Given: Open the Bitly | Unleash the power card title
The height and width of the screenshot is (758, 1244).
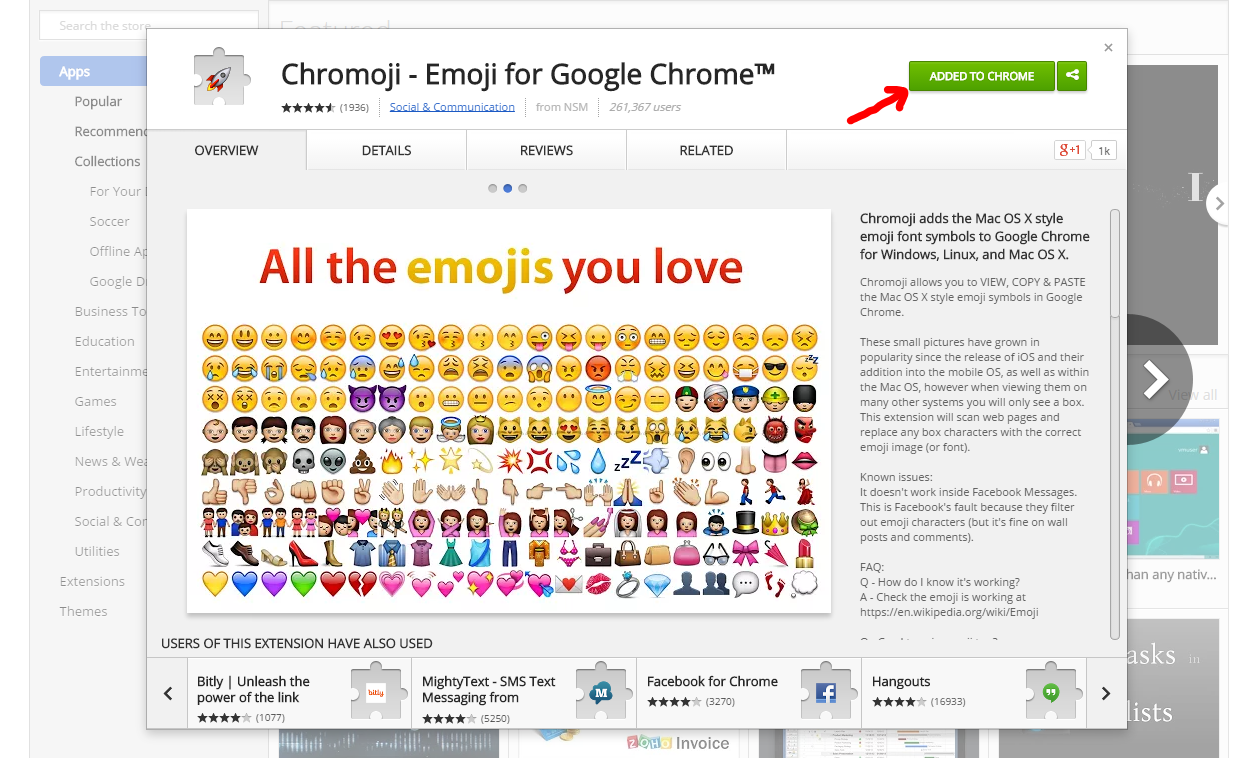Looking at the screenshot, I should 253,689.
